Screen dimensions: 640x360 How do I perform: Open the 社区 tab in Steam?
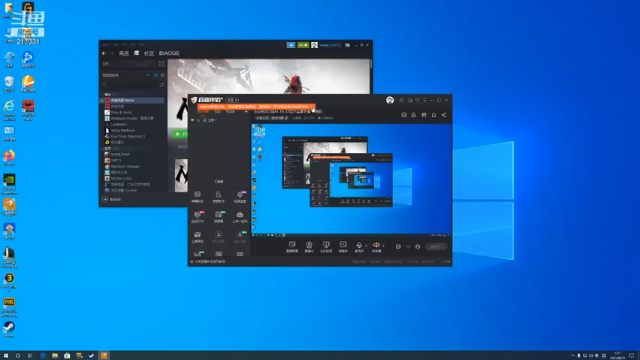[x=149, y=53]
